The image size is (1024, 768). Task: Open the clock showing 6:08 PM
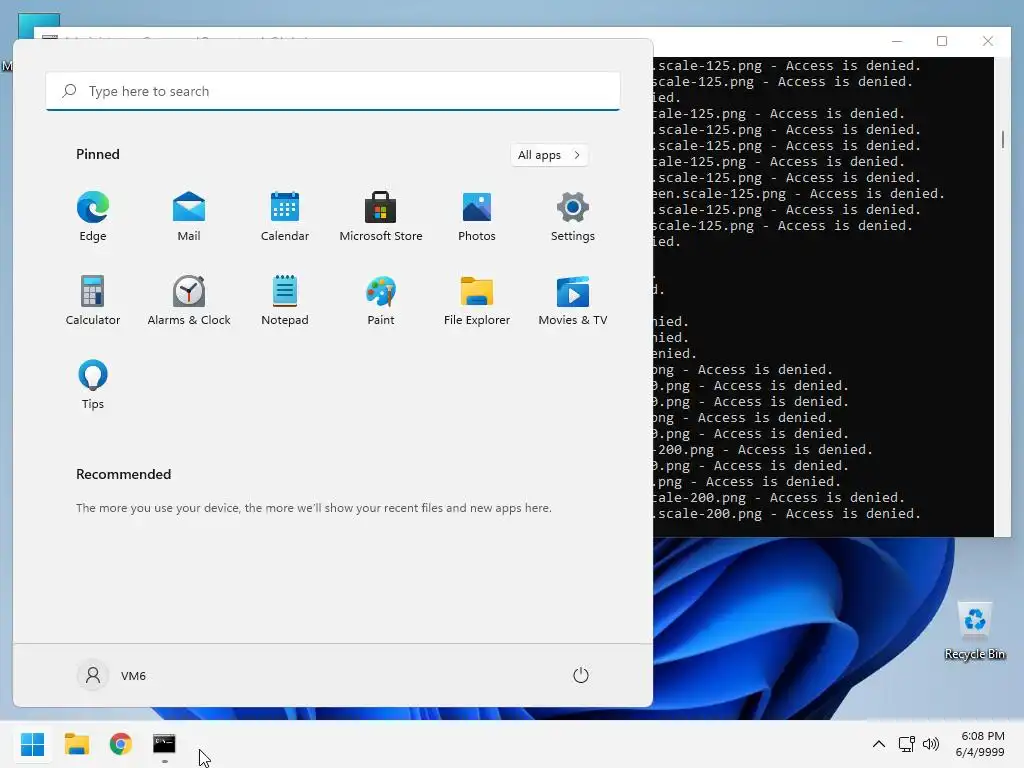pyautogui.click(x=980, y=744)
